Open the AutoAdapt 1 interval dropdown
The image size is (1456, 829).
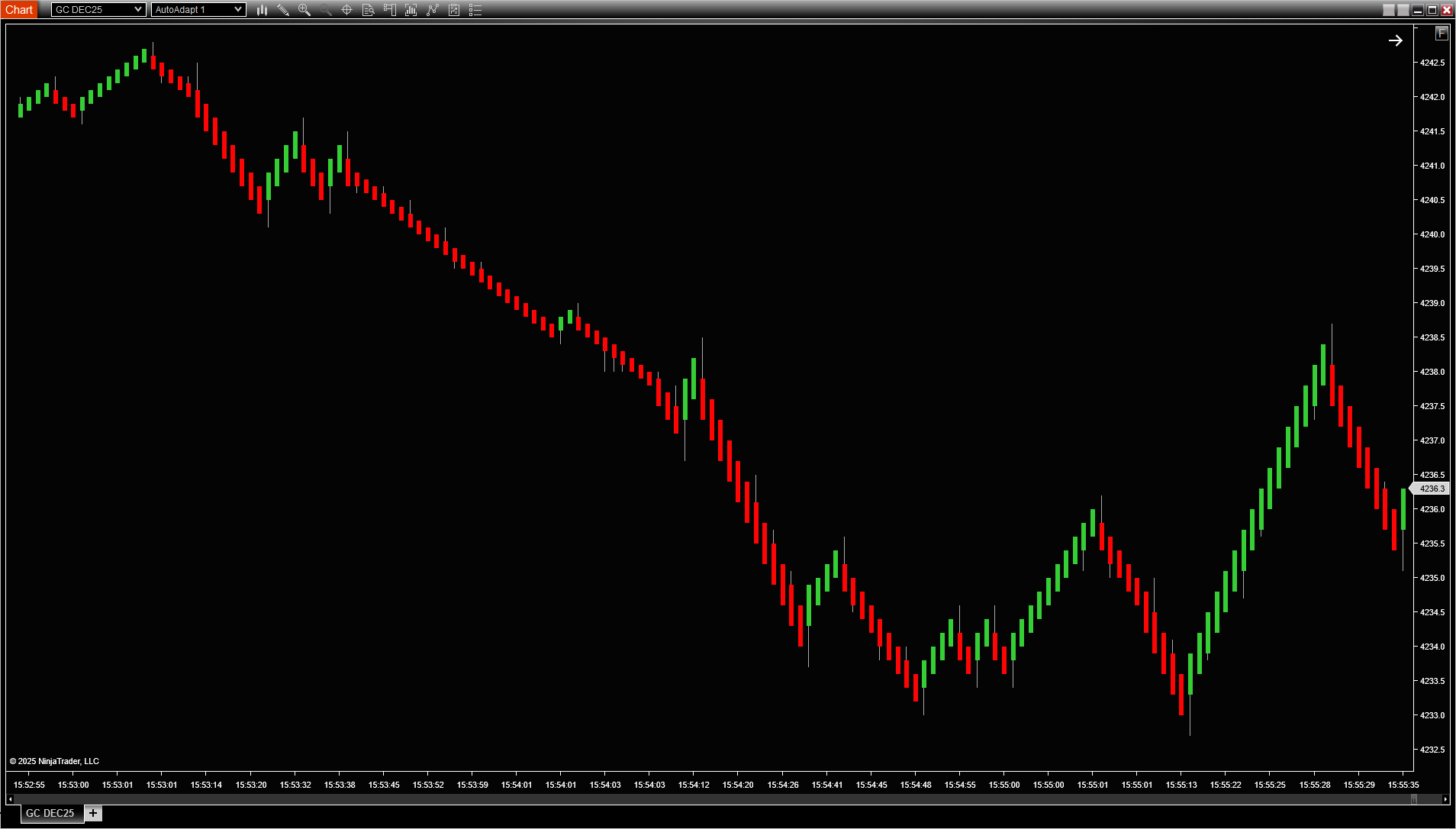(x=198, y=10)
